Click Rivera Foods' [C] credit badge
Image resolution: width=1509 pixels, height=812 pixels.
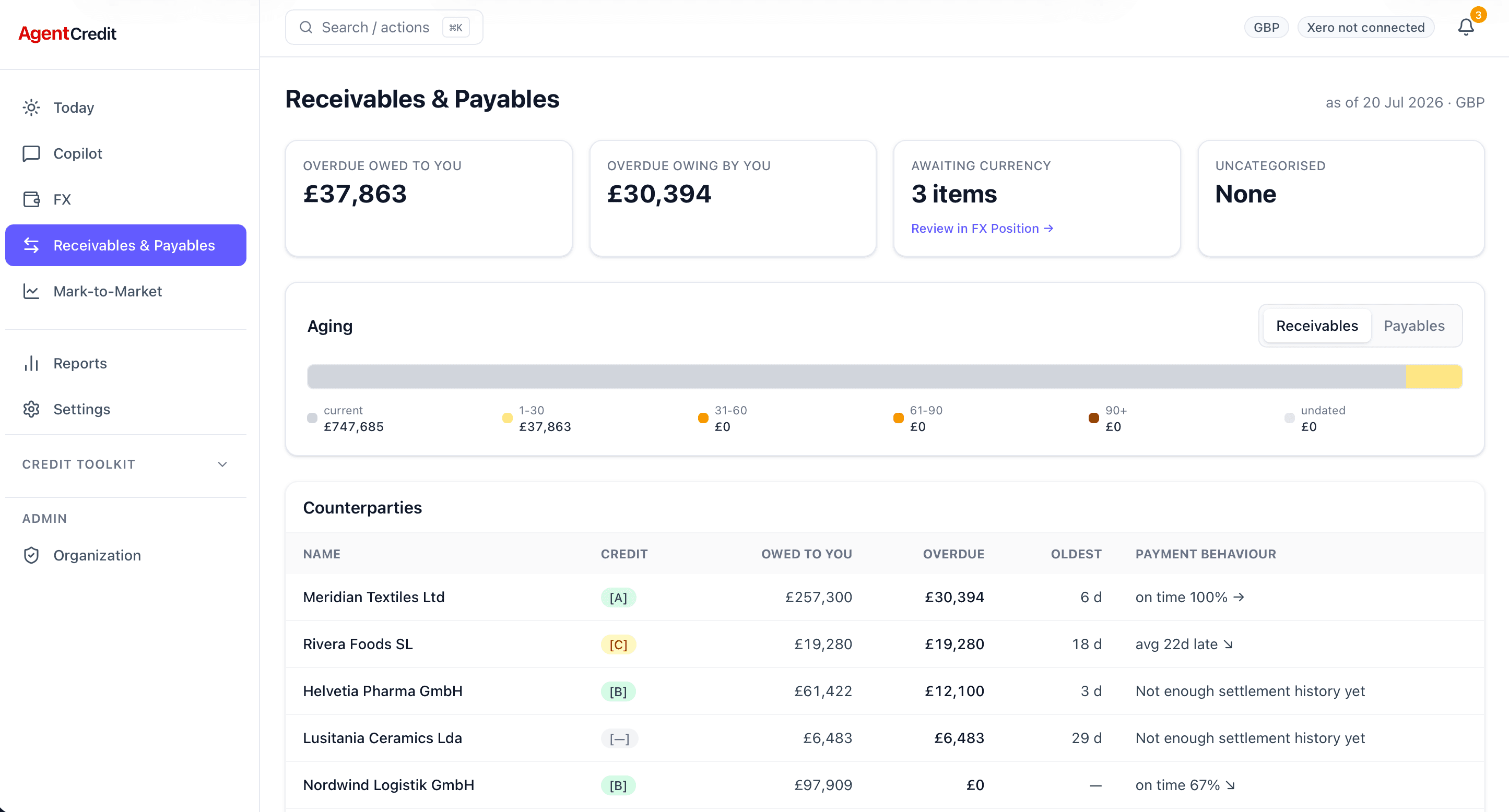pyautogui.click(x=618, y=644)
